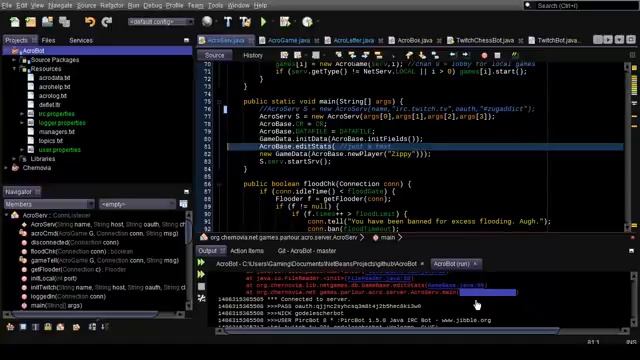The width and height of the screenshot is (640, 360).
Task: Click Shift Line Right arrow icon
Action: click(x=465, y=55)
